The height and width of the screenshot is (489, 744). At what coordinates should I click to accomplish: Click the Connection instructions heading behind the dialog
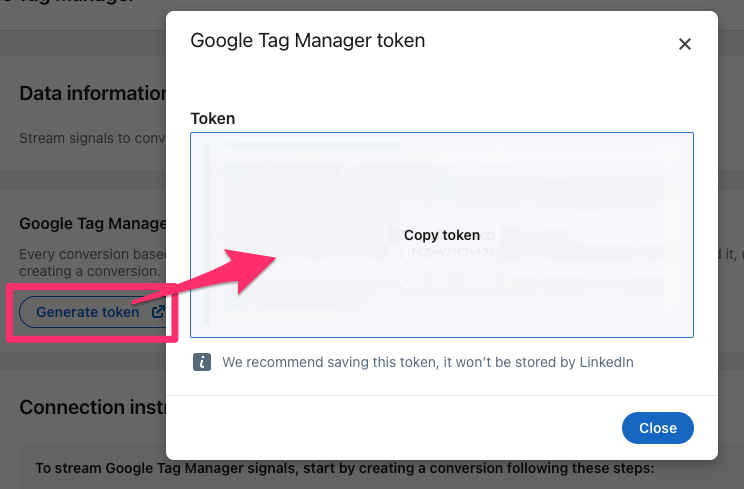(93, 407)
